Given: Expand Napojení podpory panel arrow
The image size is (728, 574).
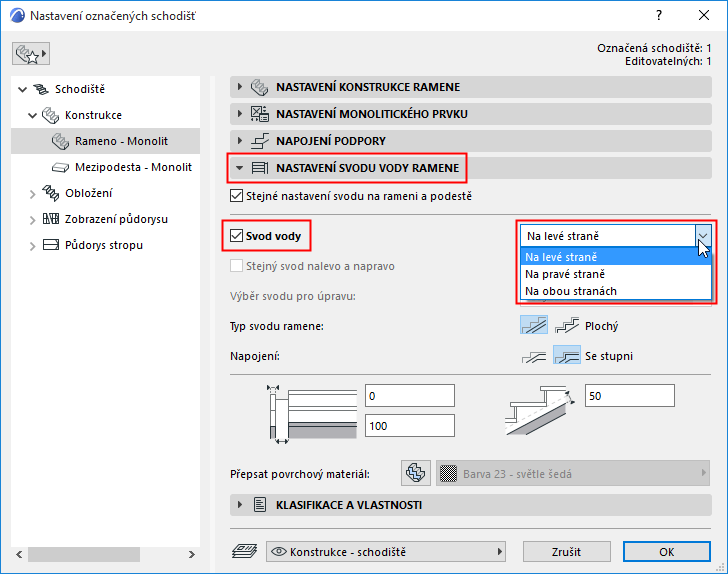Looking at the screenshot, I should coord(240,141).
